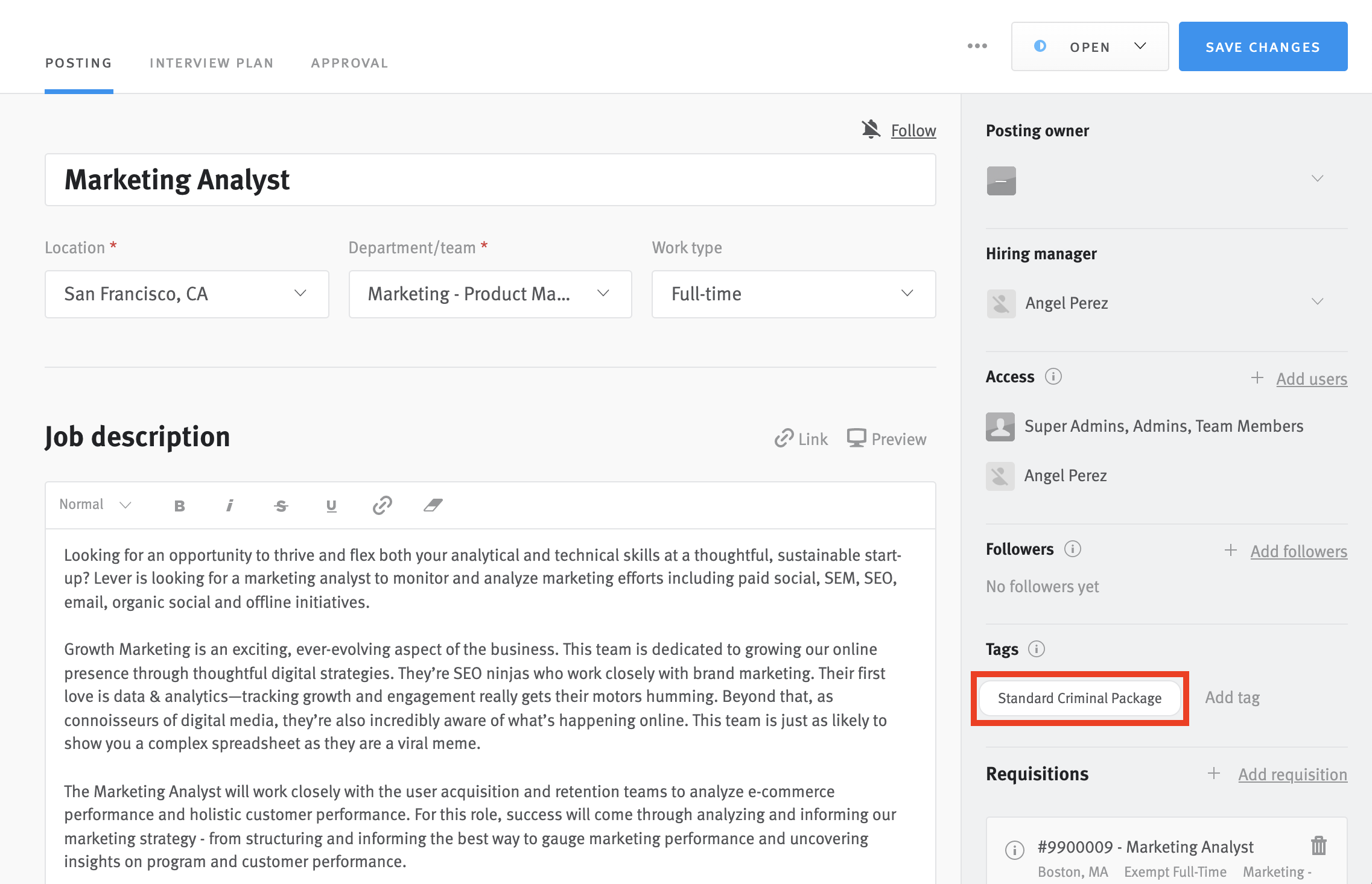
Task: Click the Followers info icon
Action: [1073, 549]
